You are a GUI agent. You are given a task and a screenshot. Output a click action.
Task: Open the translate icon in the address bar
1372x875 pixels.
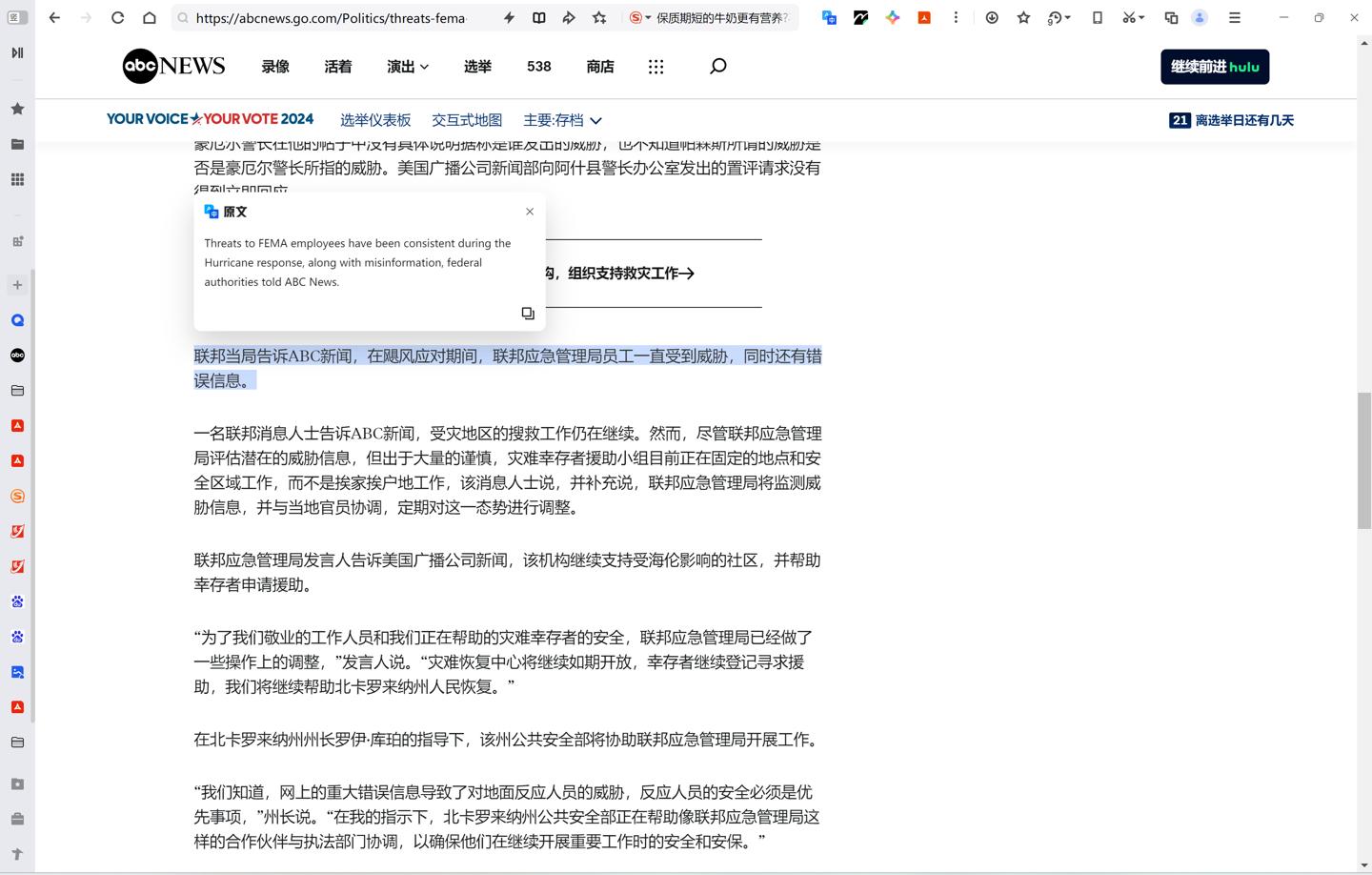point(829,17)
